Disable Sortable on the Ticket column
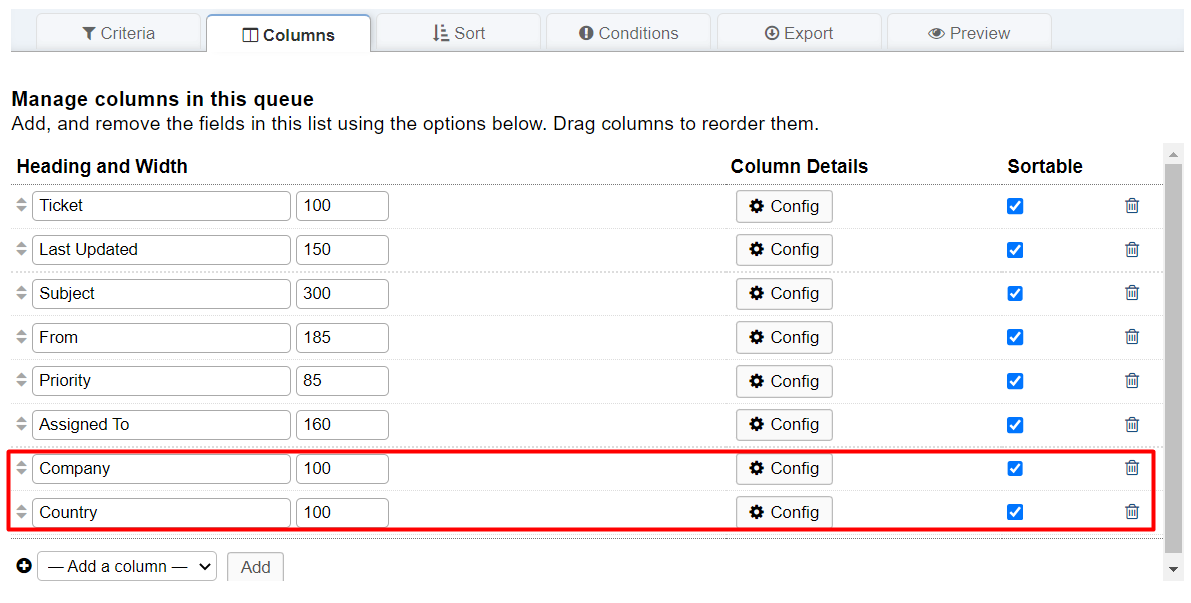This screenshot has width=1191, height=603. coord(1015,206)
